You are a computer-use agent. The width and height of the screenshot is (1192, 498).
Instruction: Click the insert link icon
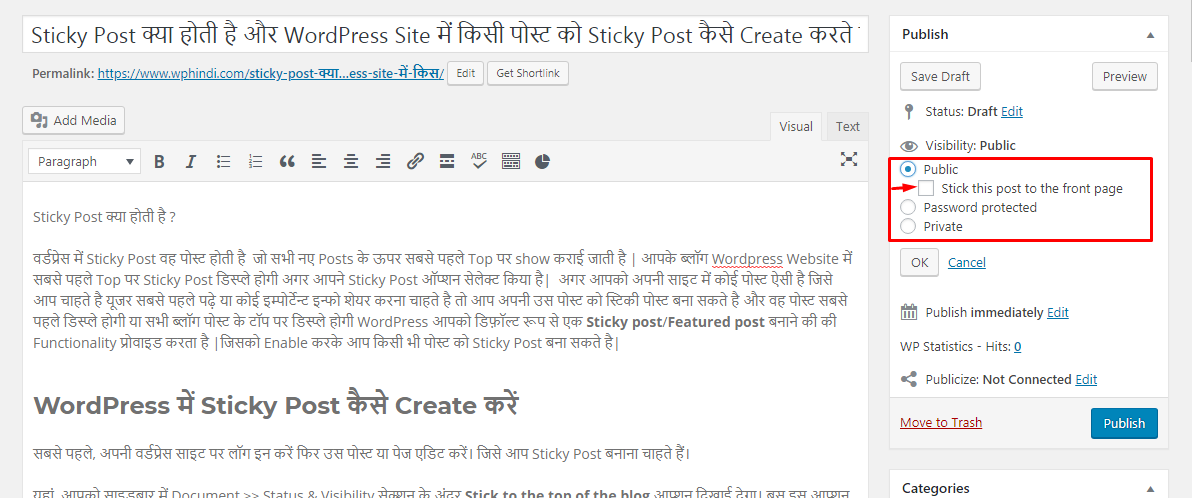pyautogui.click(x=415, y=161)
